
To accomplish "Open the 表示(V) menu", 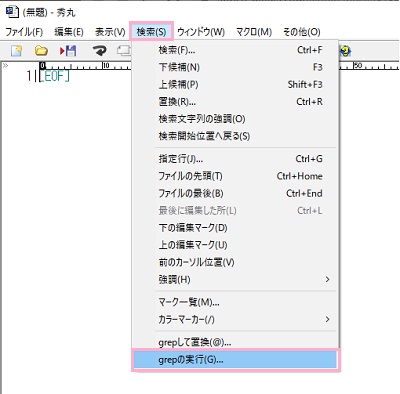I will pyautogui.click(x=110, y=32).
